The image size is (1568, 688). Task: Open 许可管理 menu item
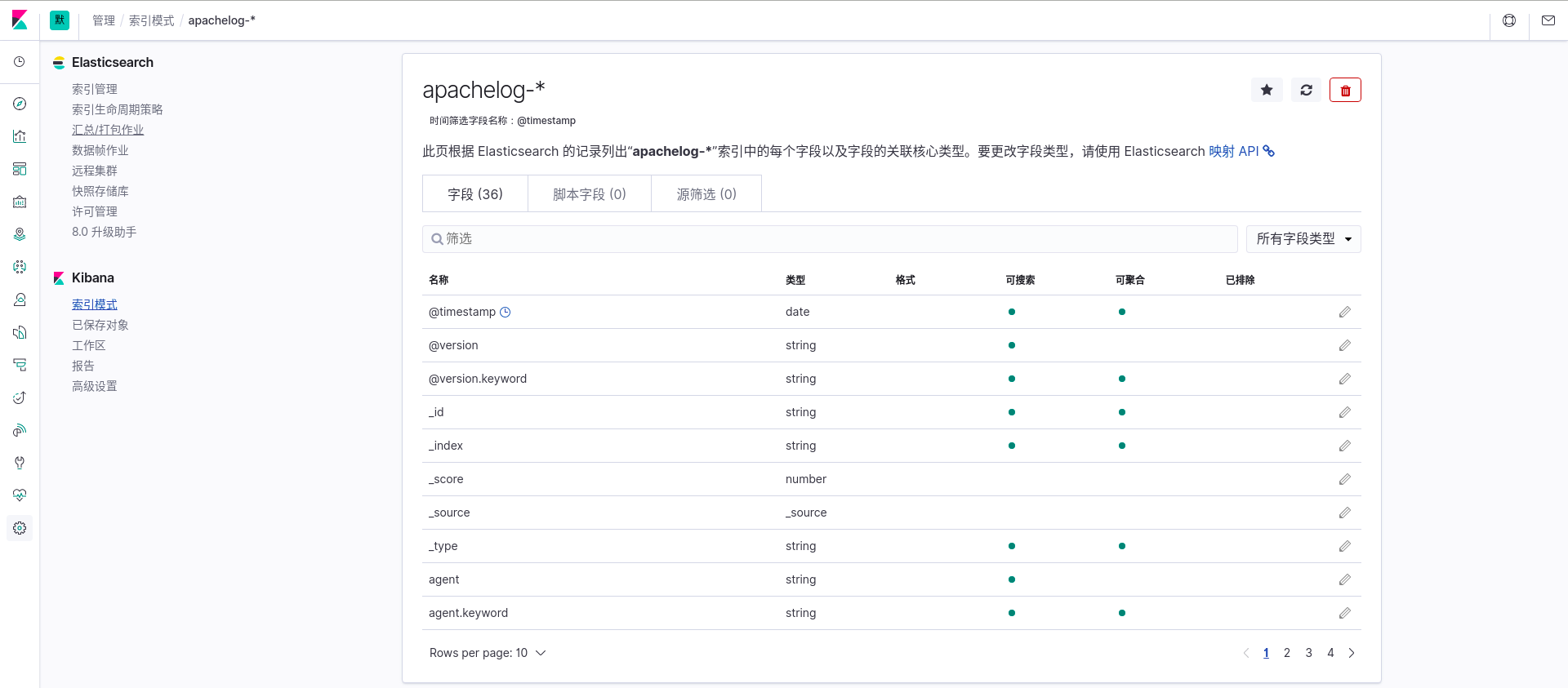click(x=95, y=211)
